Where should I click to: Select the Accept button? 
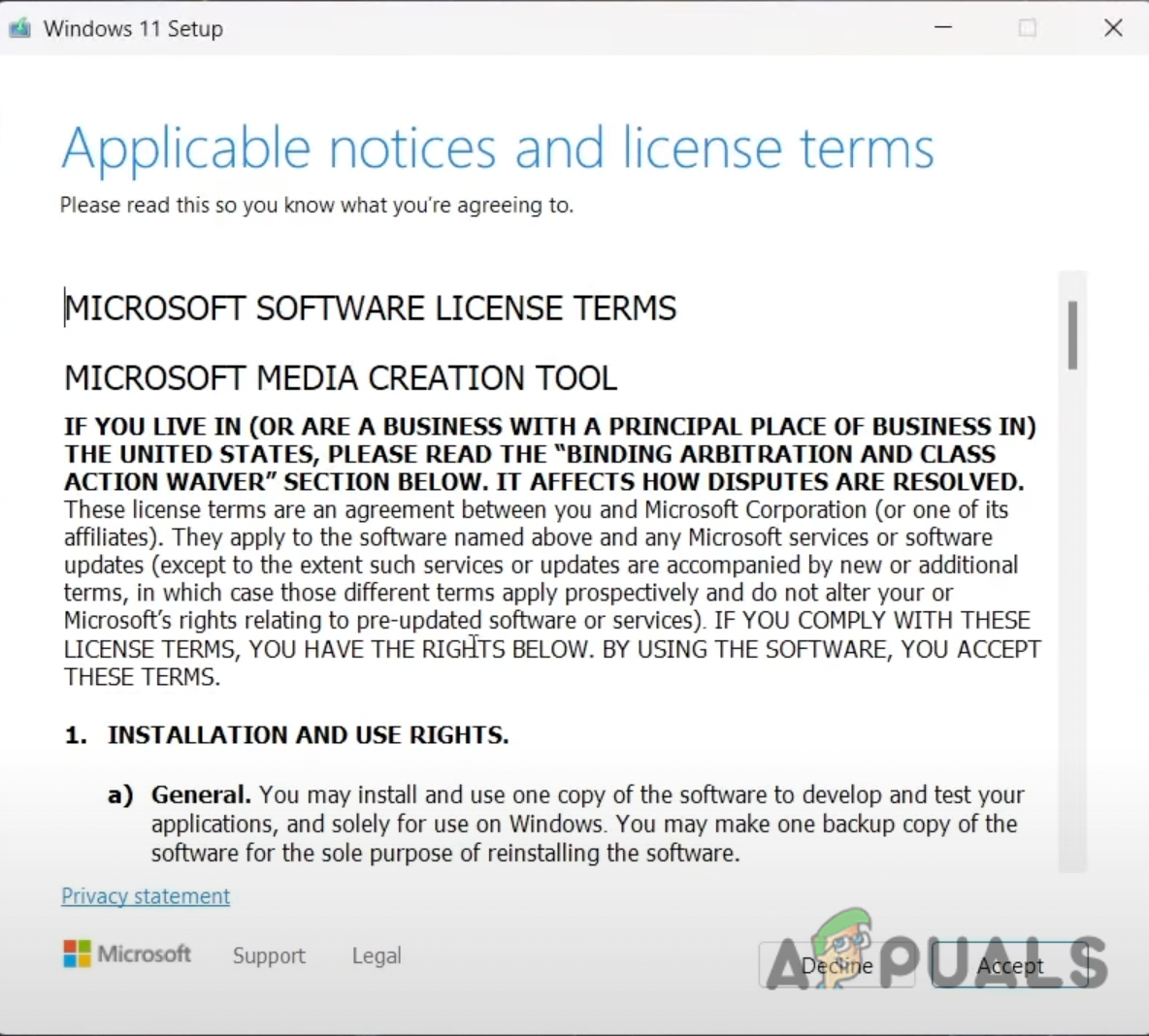[x=1011, y=965]
